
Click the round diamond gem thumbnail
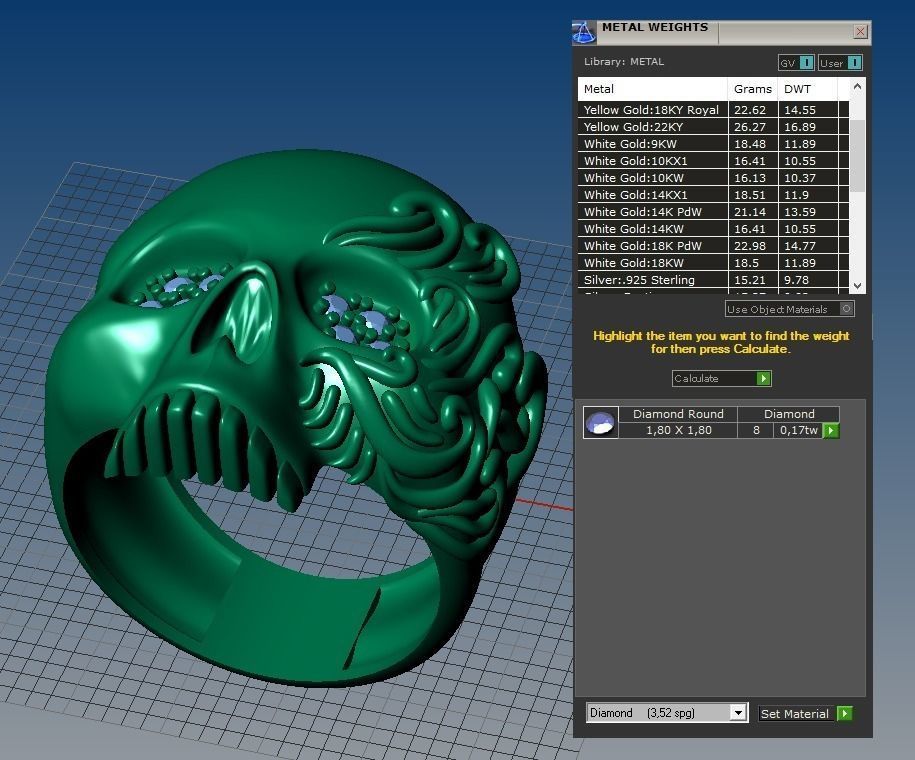pos(600,422)
